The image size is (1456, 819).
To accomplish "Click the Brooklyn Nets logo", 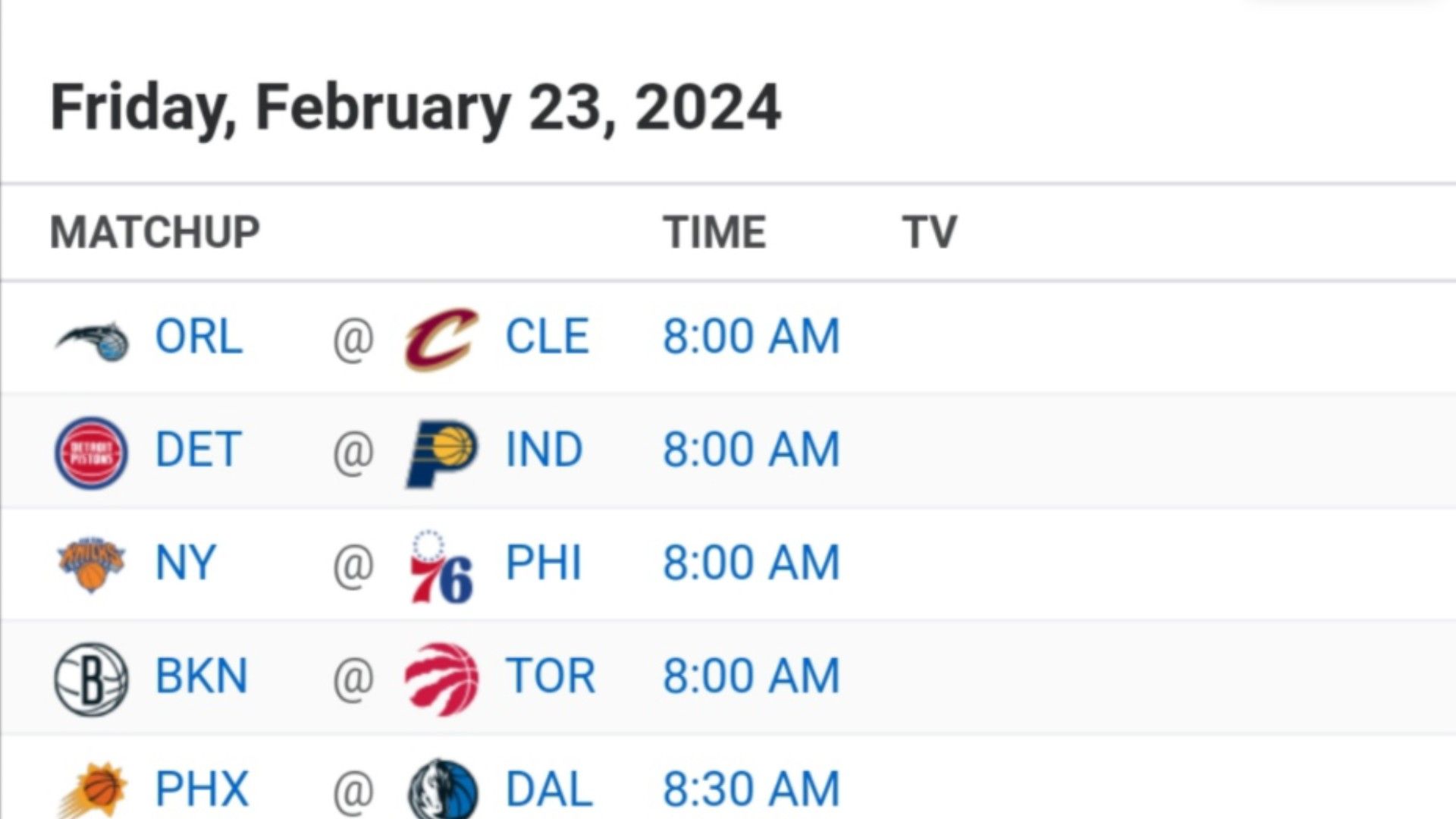I will coord(92,679).
